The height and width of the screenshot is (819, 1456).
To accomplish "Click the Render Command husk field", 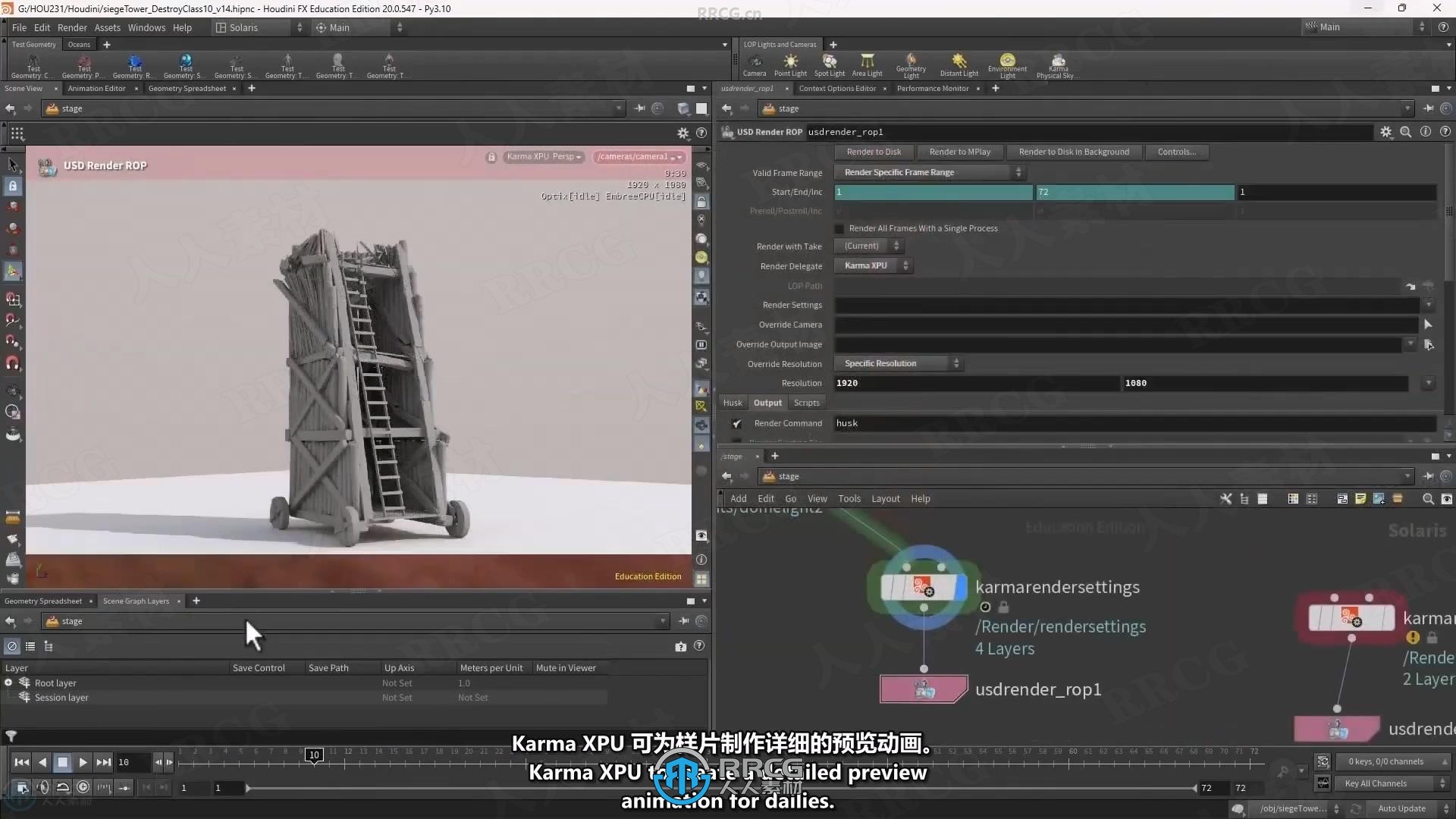I will 1135,423.
